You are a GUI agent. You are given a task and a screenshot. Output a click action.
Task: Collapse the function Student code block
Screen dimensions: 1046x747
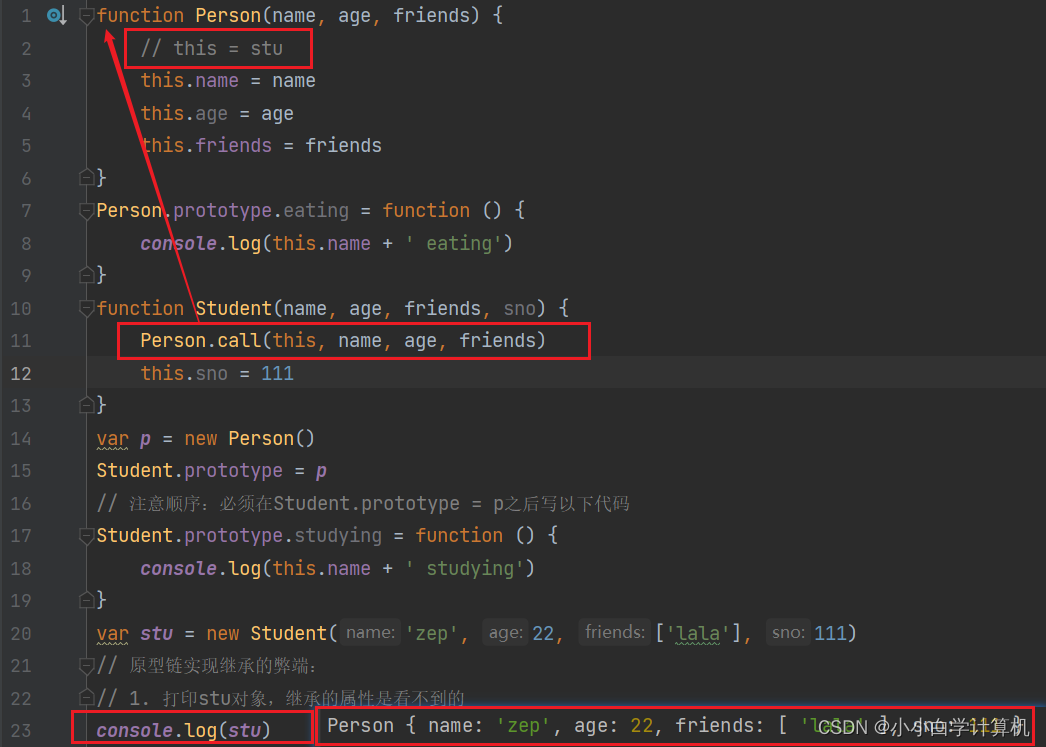(x=86, y=308)
